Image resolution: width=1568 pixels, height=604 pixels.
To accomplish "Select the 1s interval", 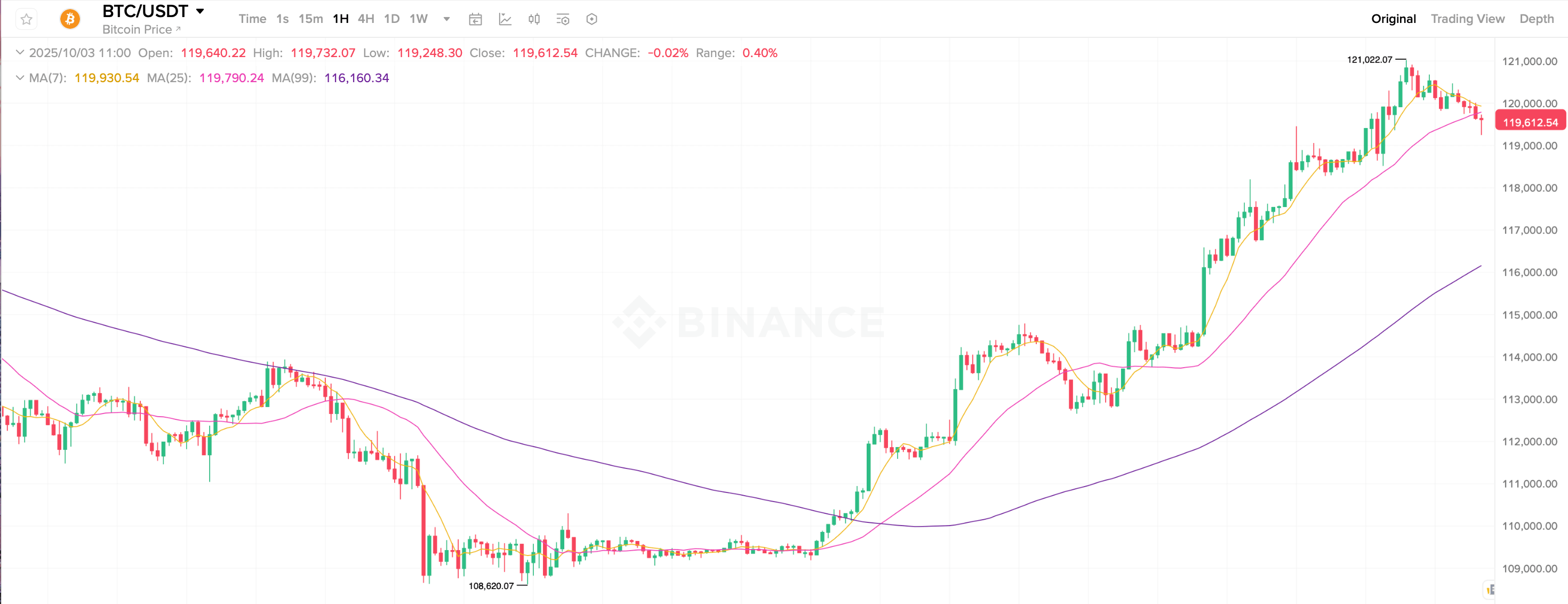I will pos(282,19).
